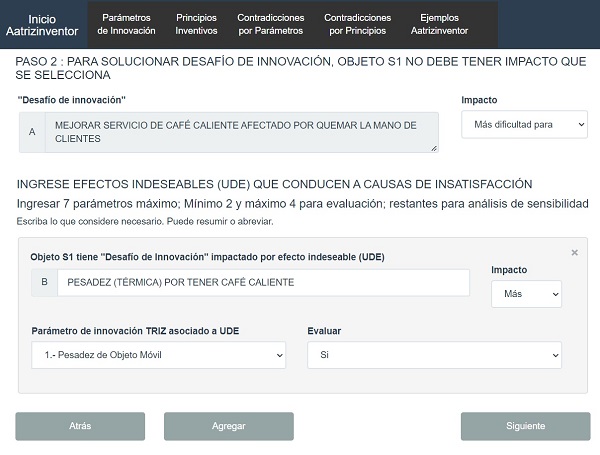600x455 pixels.
Task: Open the 'Más' Impacto dropdown in UDE card
Action: point(526,294)
